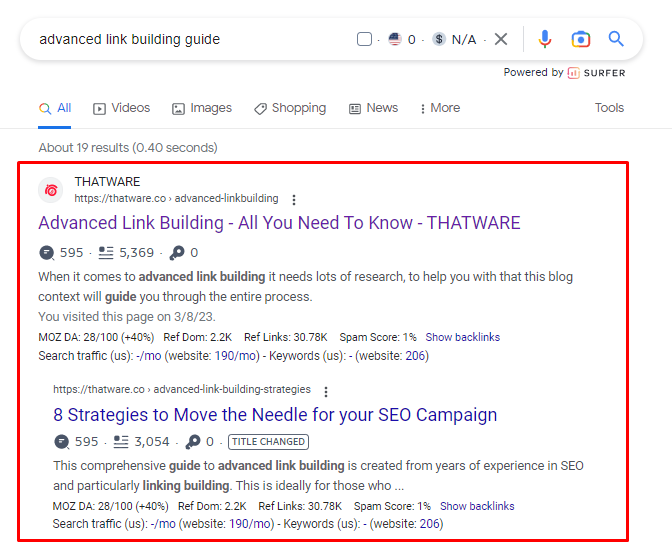Image resolution: width=672 pixels, height=546 pixels.
Task: Tick the keyword checkbox in search bar
Action: point(364,39)
